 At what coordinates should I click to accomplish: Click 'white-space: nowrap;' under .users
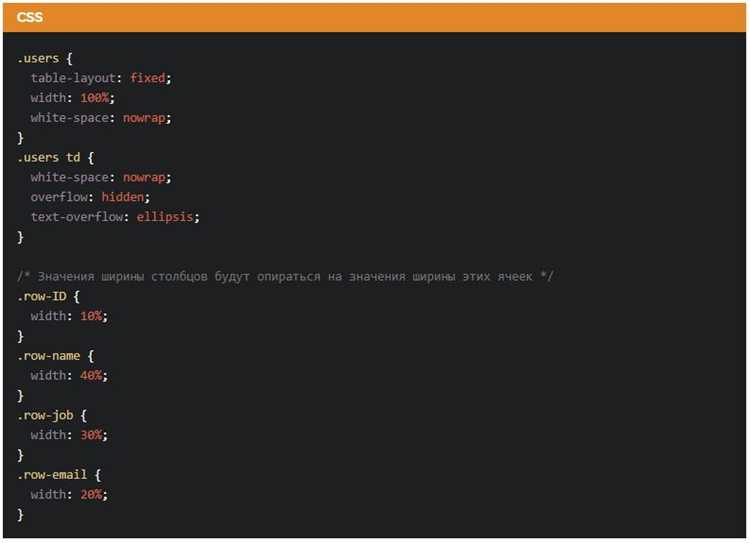tap(101, 118)
